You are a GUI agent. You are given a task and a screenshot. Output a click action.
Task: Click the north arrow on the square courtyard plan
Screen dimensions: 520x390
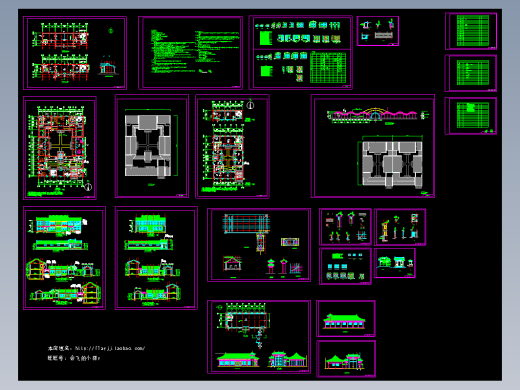click(88, 187)
